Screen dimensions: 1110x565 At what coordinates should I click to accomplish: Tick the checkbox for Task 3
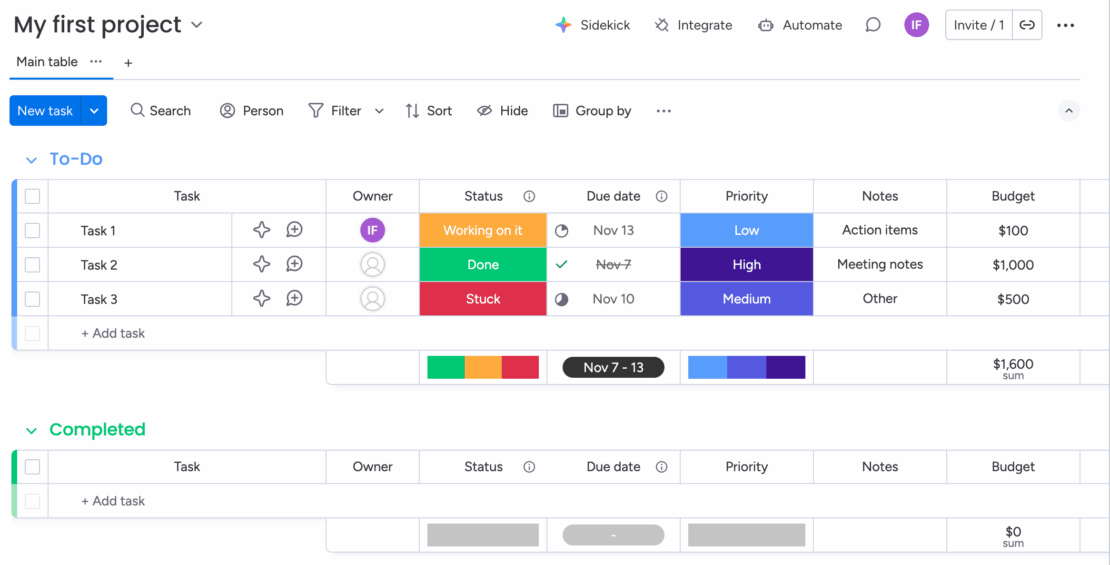point(32,299)
